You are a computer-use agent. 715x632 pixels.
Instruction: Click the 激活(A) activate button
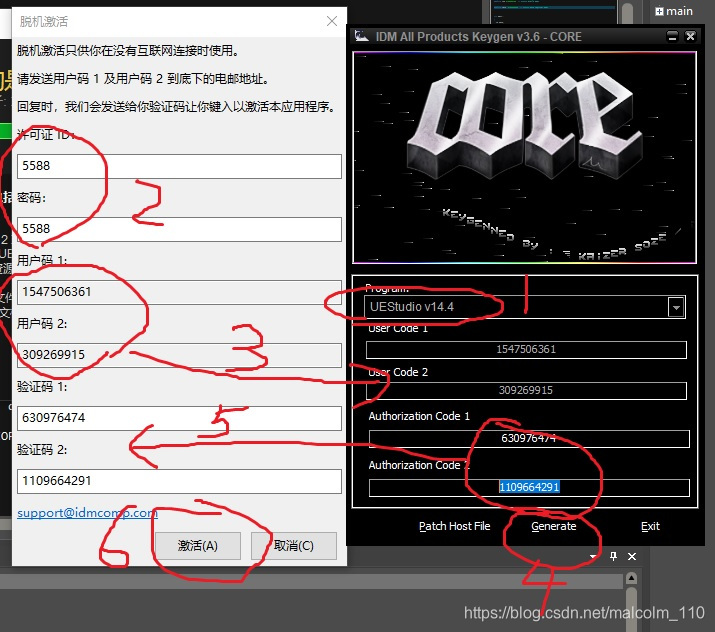point(198,546)
